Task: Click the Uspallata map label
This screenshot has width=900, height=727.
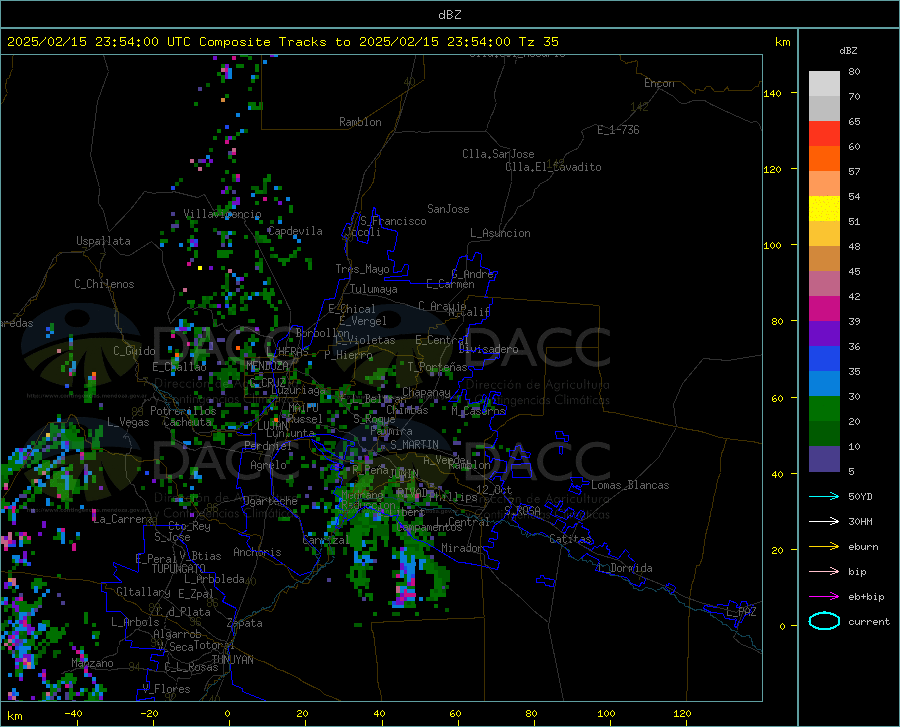Action: (103, 241)
